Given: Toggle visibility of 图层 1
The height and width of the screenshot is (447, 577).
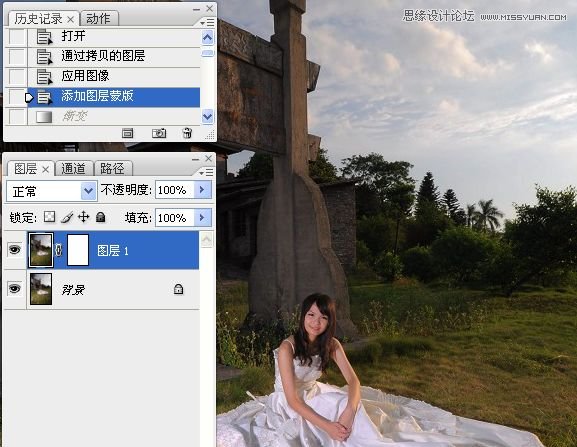Looking at the screenshot, I should [15, 250].
